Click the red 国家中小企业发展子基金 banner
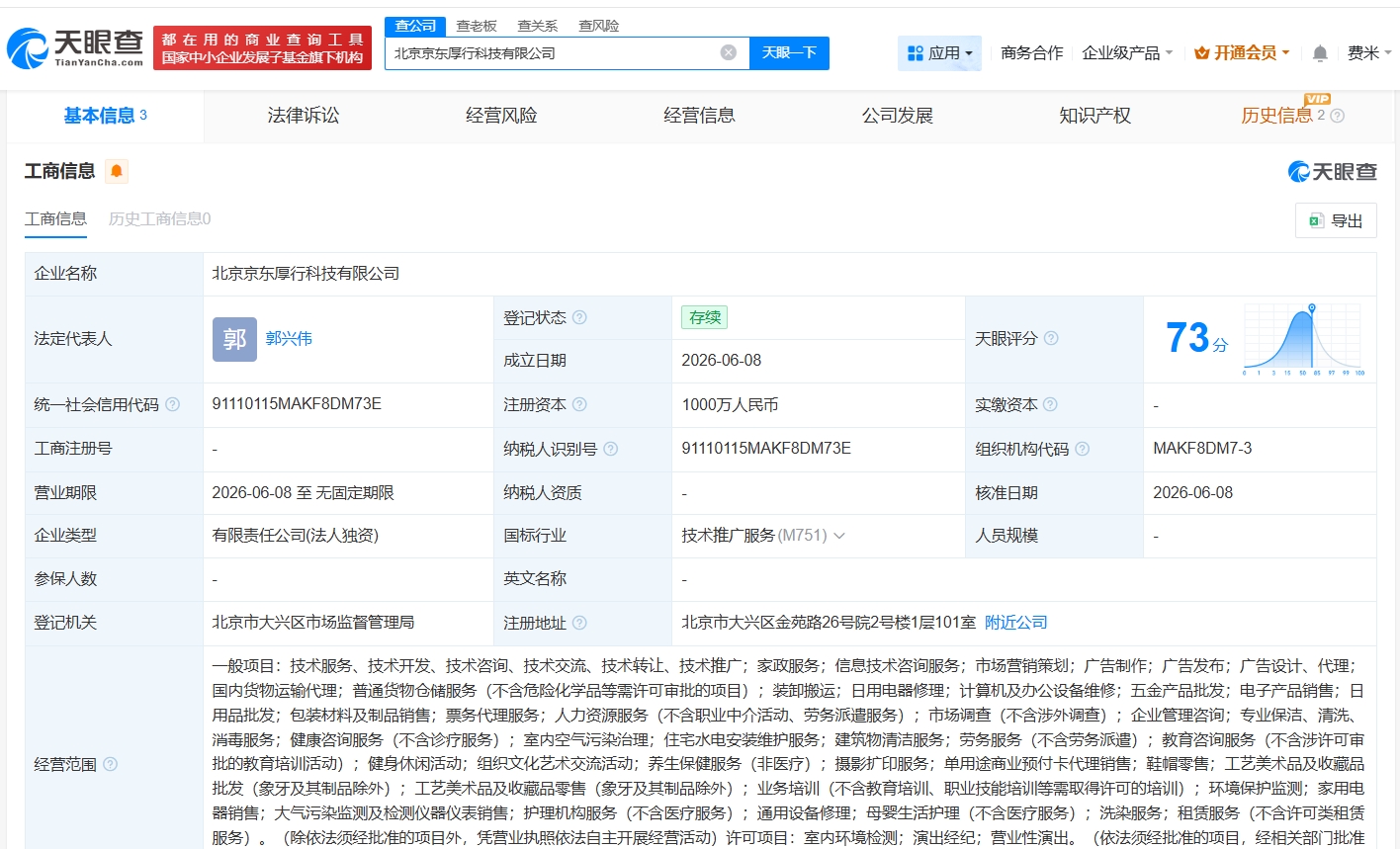 (262, 48)
